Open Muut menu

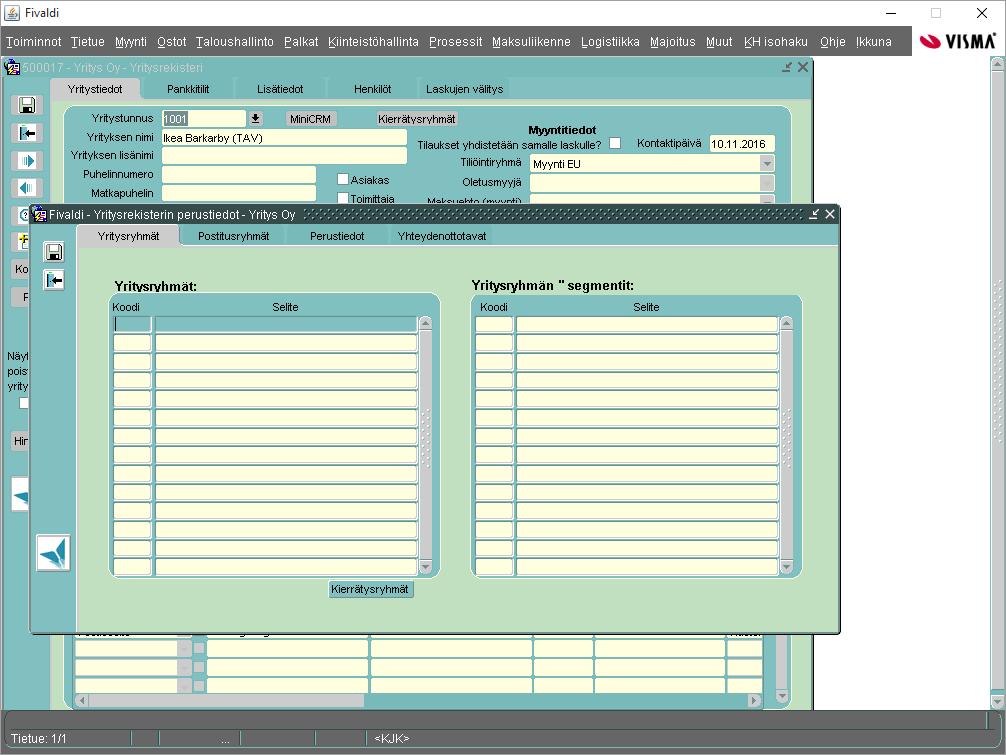click(719, 42)
